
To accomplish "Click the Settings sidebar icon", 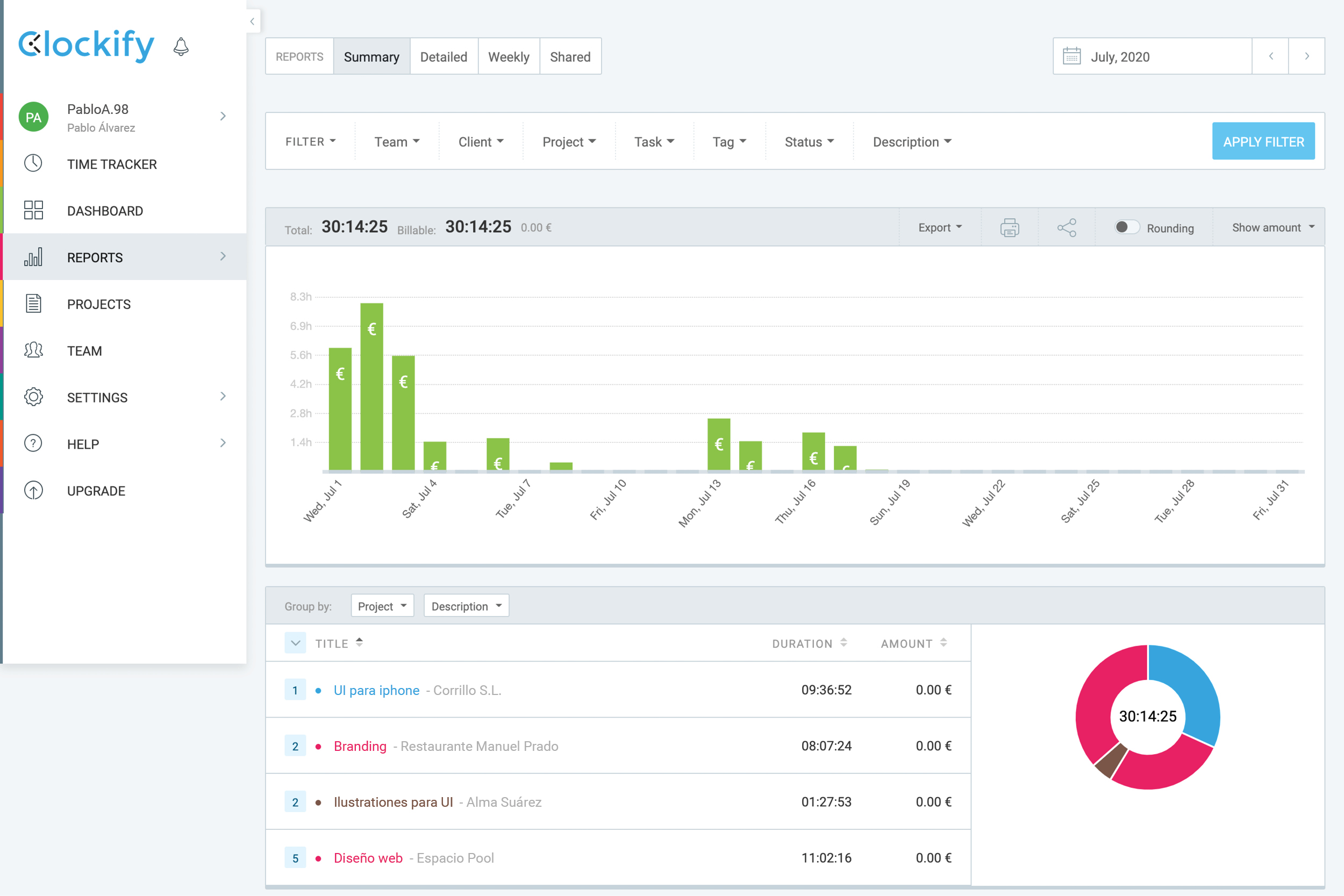I will [35, 398].
